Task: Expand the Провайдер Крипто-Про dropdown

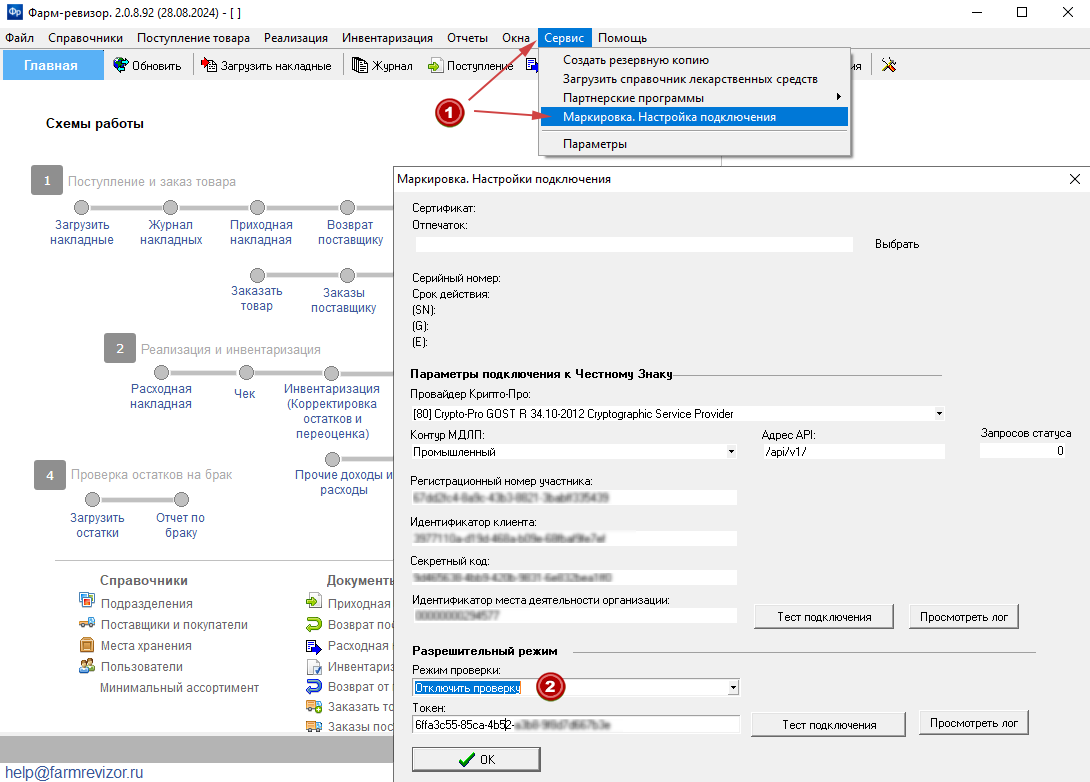Action: [x=939, y=414]
